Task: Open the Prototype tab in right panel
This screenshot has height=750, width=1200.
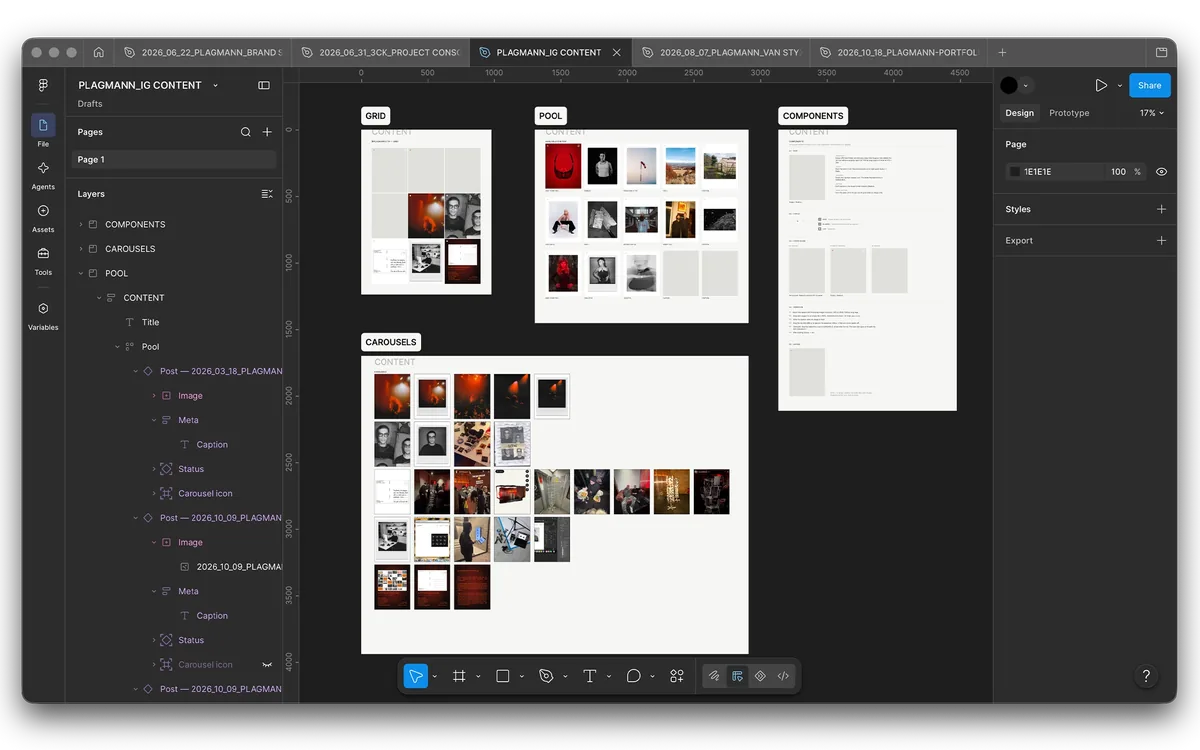Action: click(x=1069, y=113)
